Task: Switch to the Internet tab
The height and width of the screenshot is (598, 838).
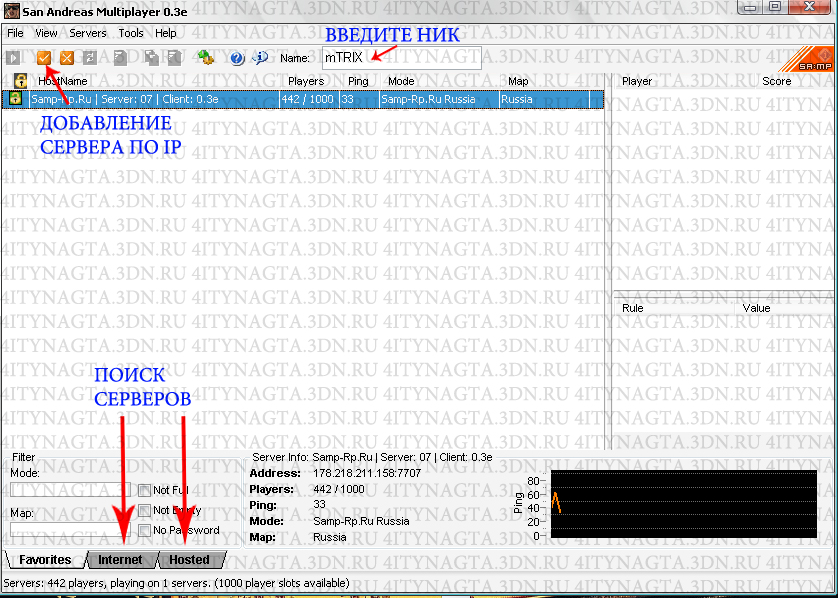Action: (x=120, y=560)
